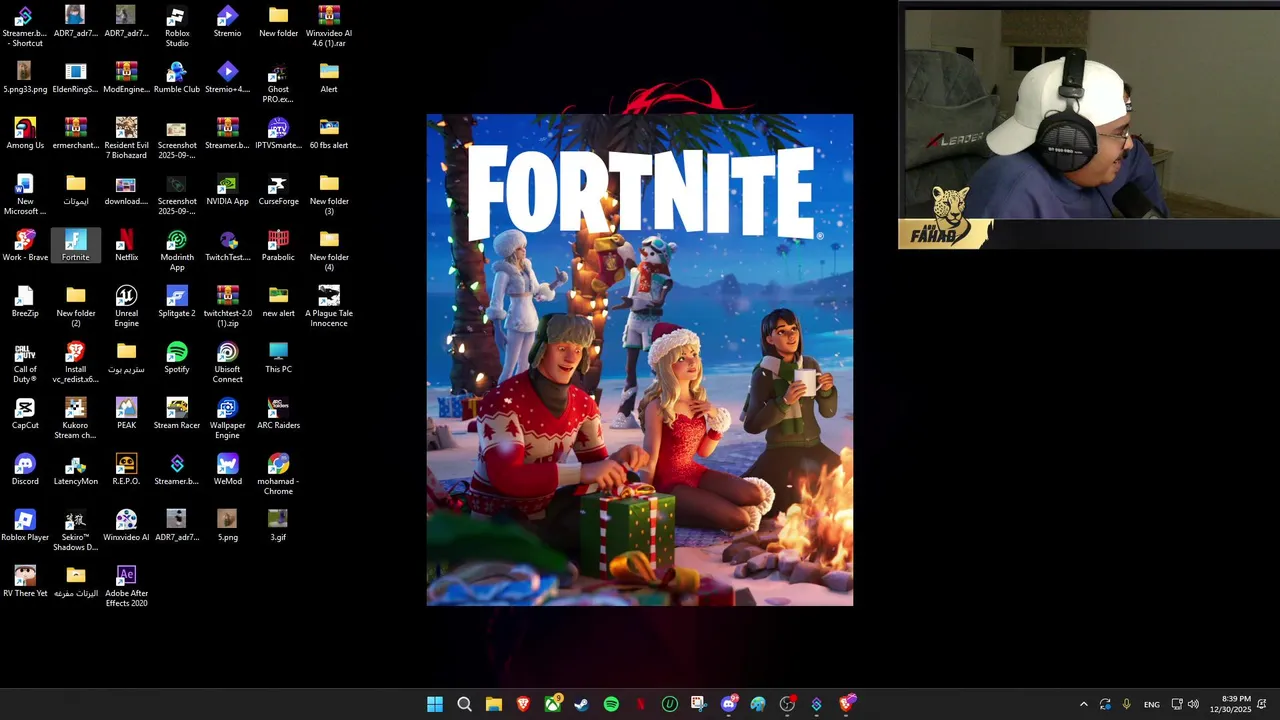Open the Wallpaper Engine desktop shortcut

(227, 418)
